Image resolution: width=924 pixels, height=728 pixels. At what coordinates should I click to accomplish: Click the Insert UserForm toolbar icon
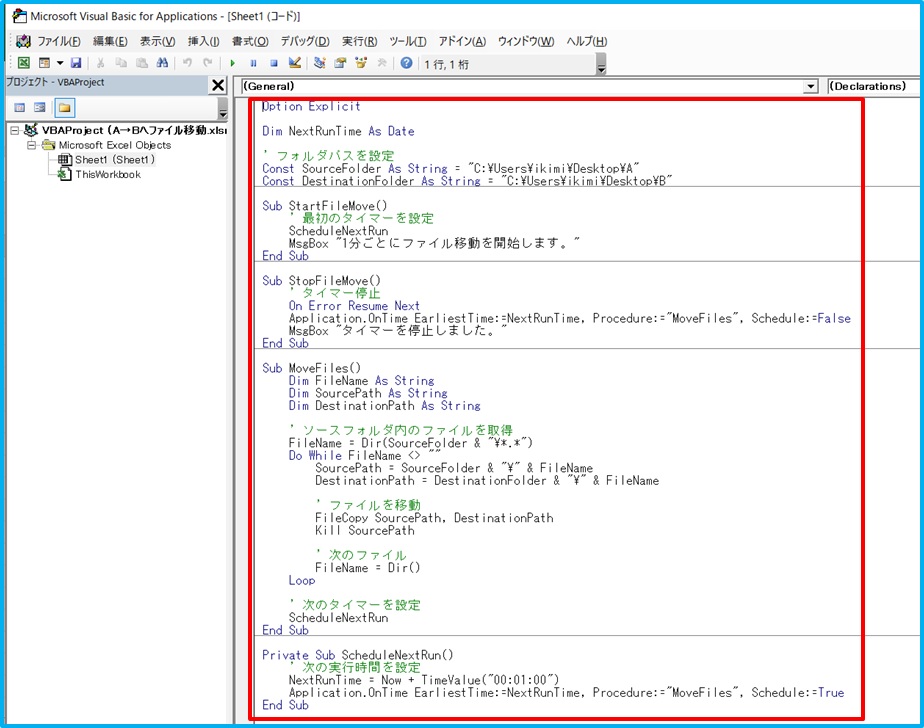point(44,63)
